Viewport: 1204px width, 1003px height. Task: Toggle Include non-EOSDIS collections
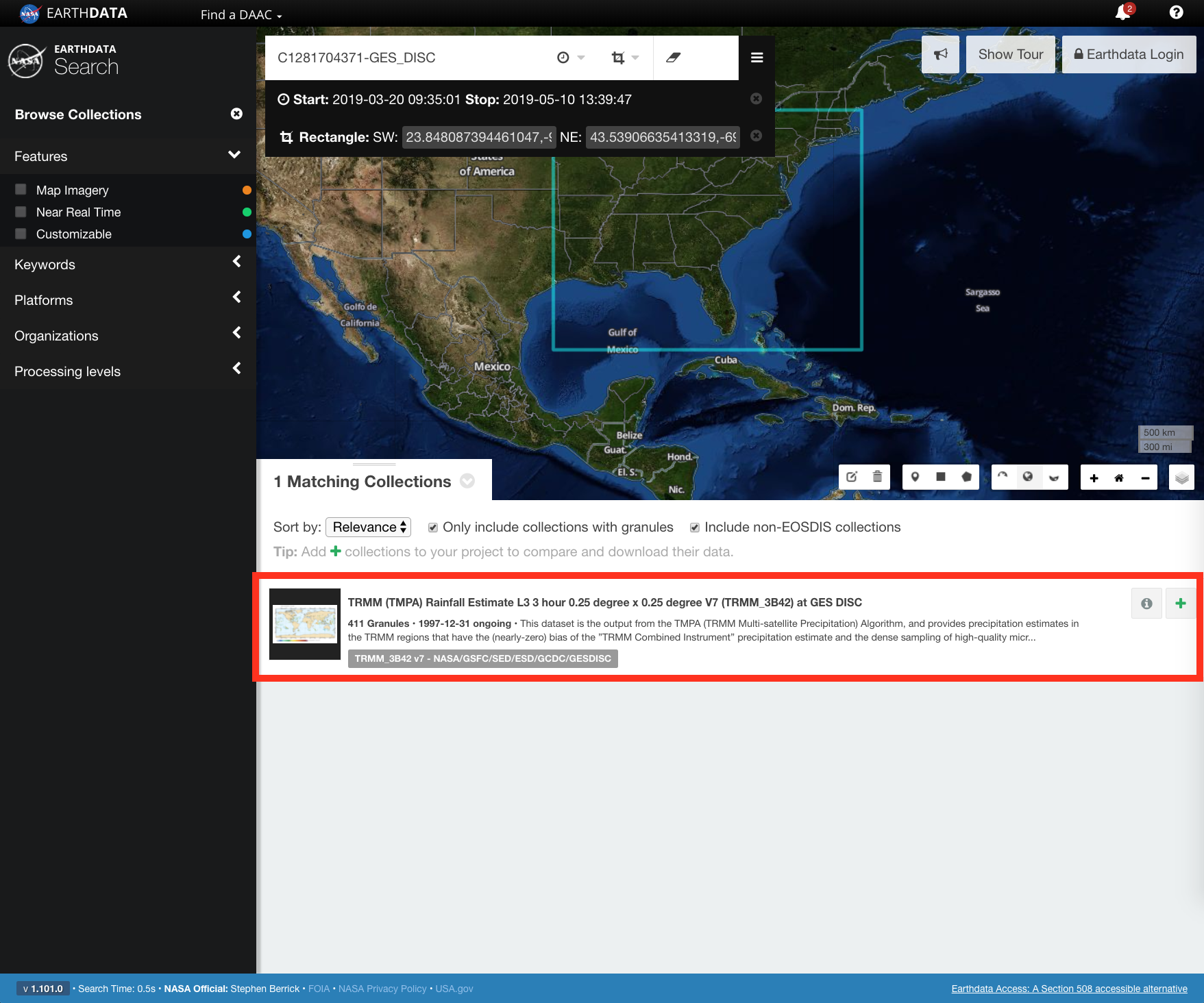point(695,528)
